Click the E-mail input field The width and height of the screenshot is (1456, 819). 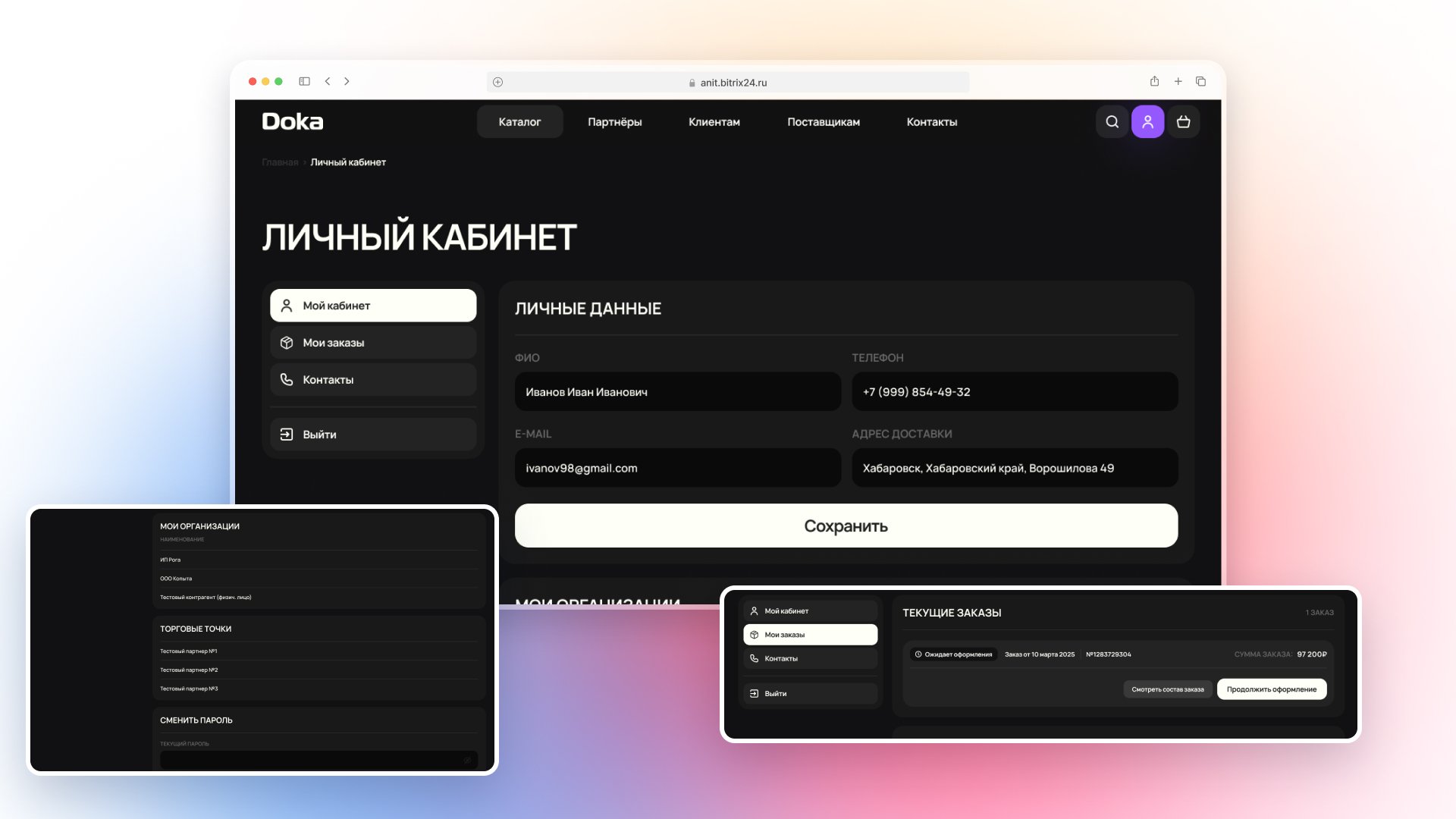coord(677,468)
